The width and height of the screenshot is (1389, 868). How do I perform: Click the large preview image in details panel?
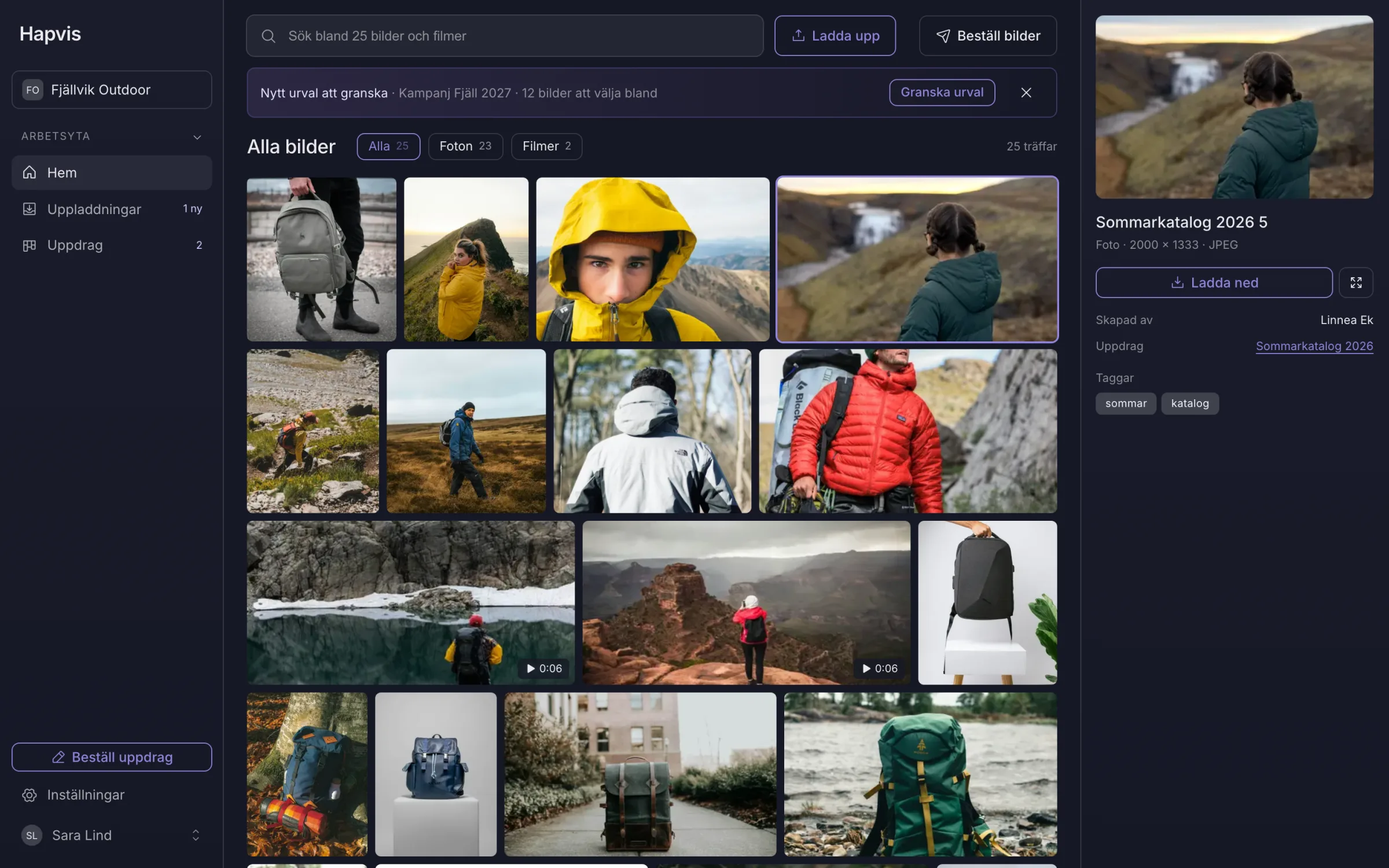pos(1234,107)
